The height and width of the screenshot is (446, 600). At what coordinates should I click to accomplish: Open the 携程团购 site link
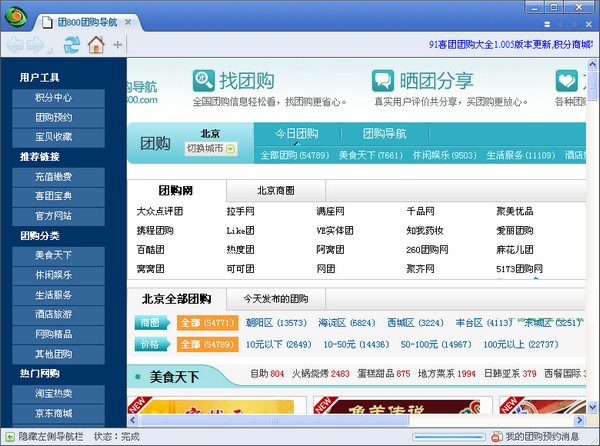(x=155, y=230)
